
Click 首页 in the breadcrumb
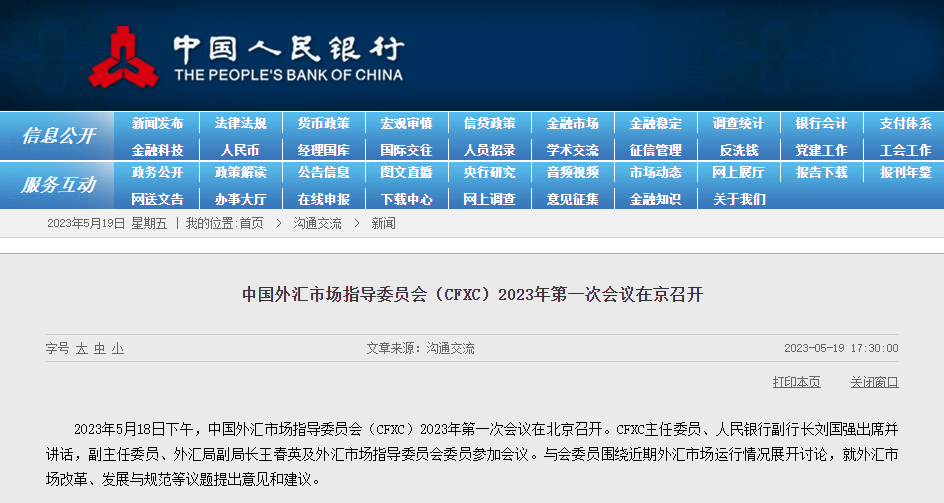[251, 224]
